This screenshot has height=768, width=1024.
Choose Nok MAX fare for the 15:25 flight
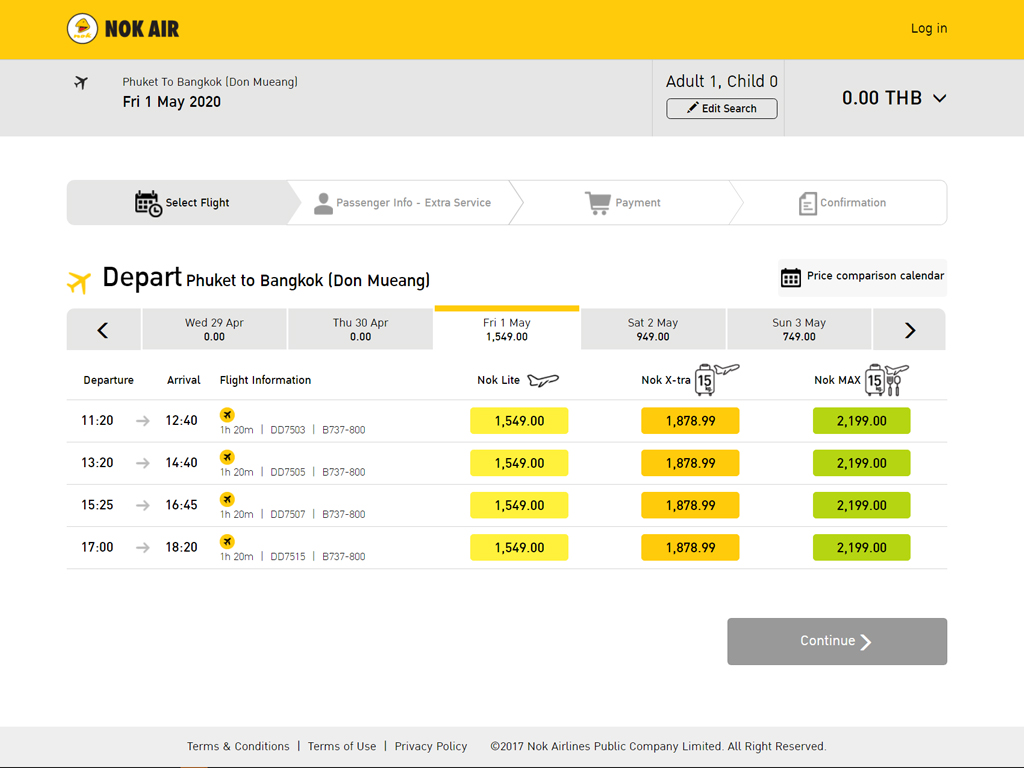coord(861,505)
